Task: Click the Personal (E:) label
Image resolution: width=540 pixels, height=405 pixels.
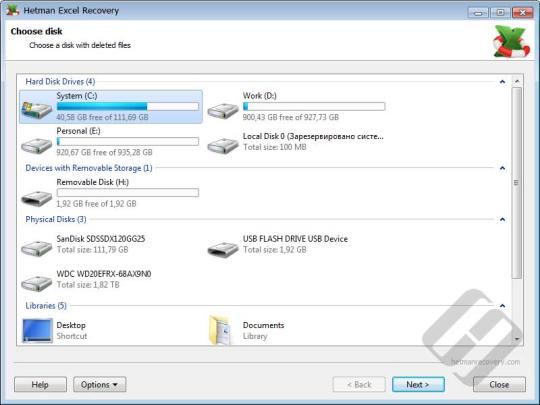Action: click(x=79, y=131)
